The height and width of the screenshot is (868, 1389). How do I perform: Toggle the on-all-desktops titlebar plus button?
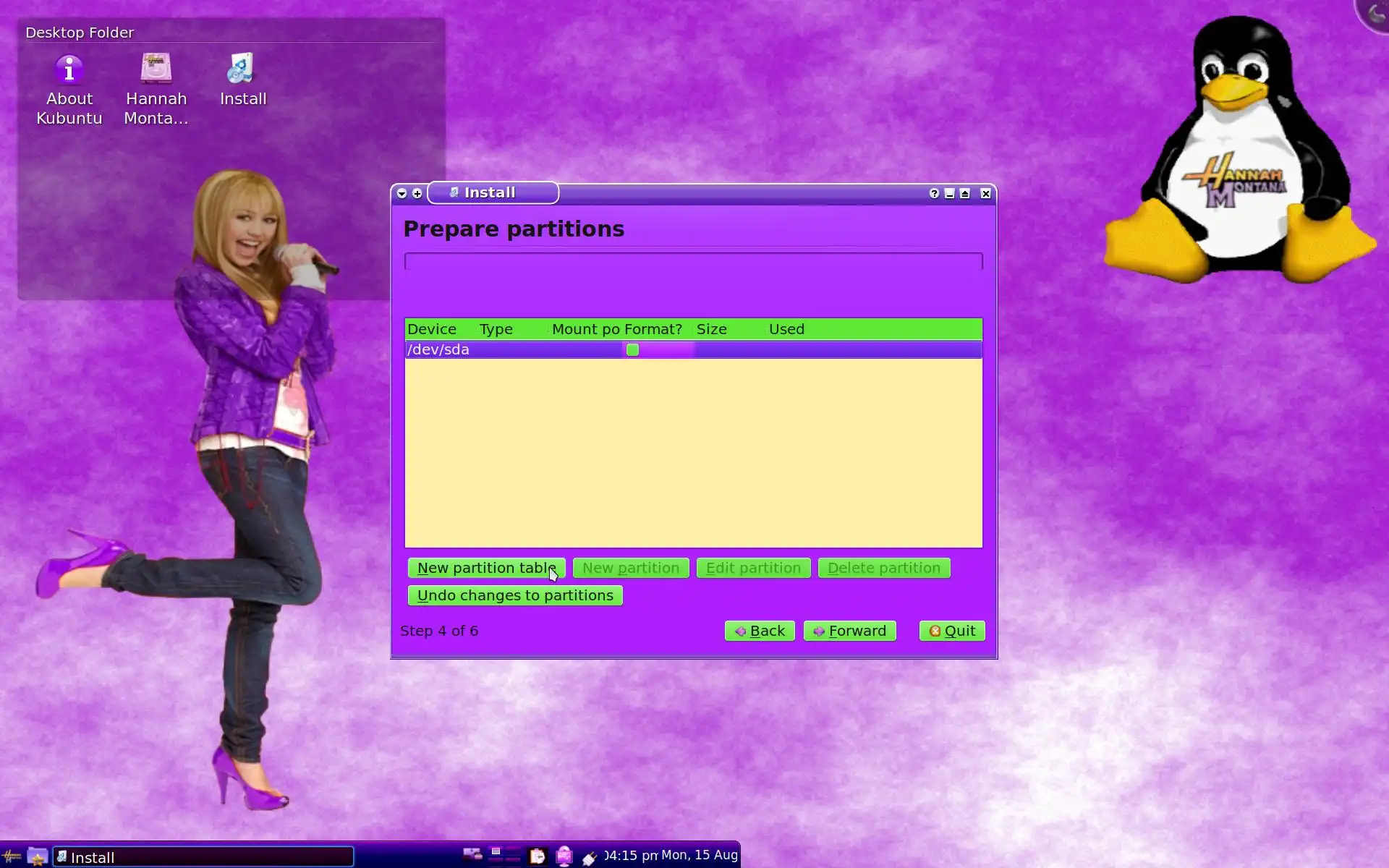click(x=417, y=193)
